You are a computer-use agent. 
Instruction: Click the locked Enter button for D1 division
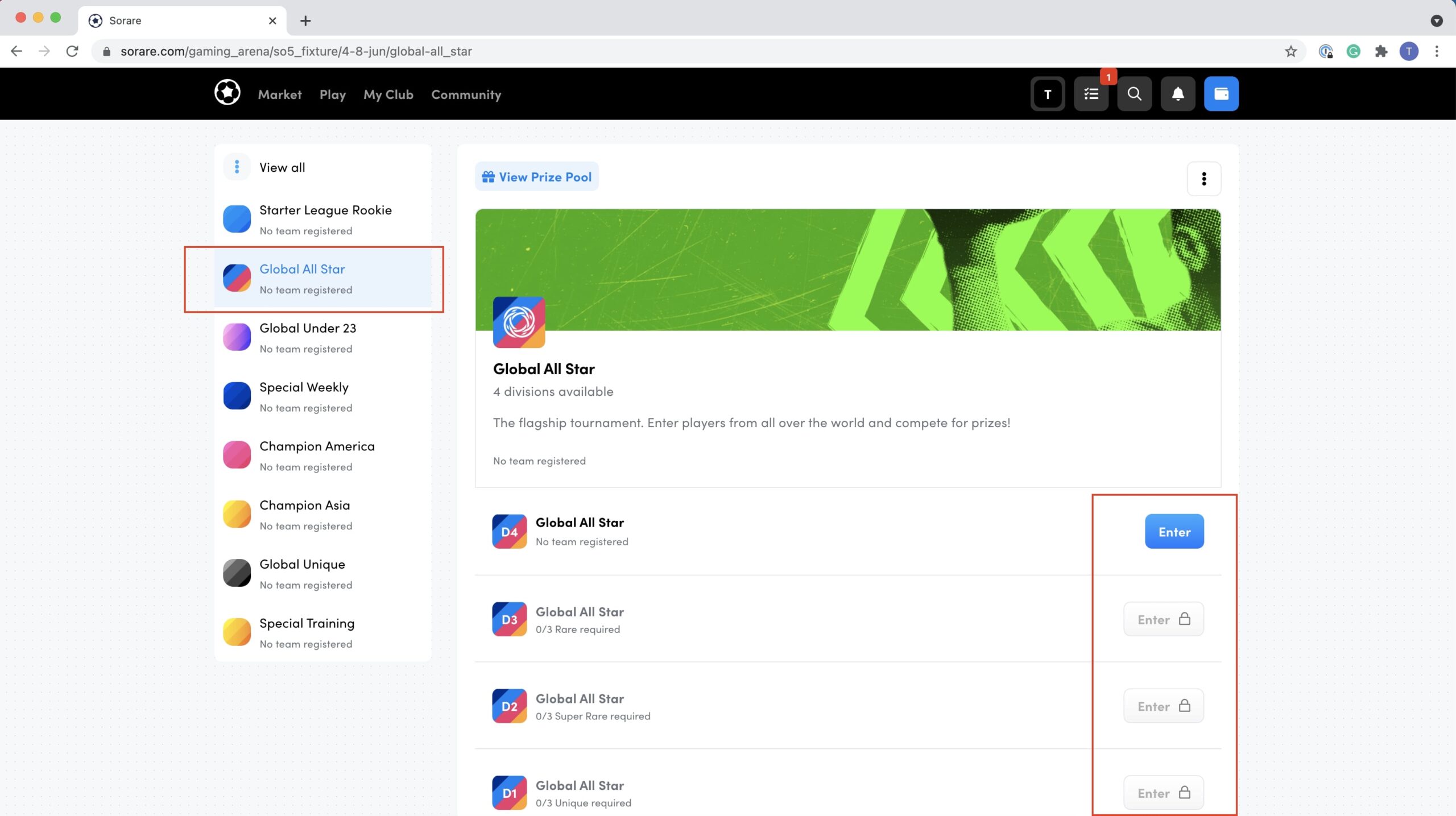pyautogui.click(x=1163, y=792)
